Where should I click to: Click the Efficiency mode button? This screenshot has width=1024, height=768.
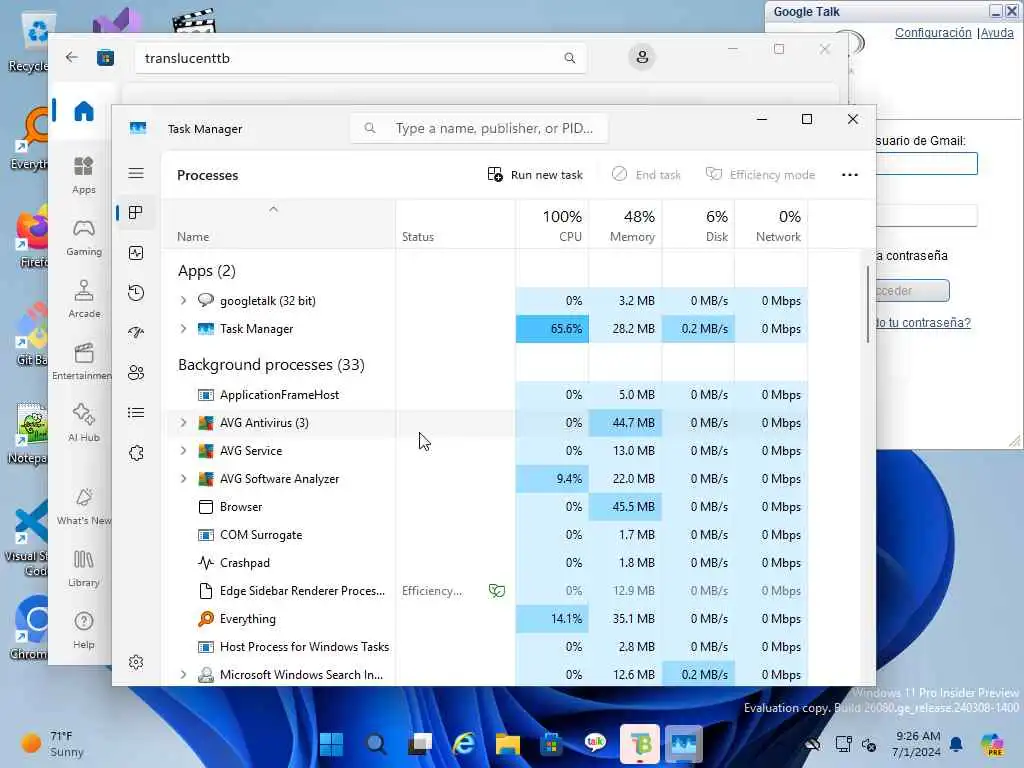tap(760, 174)
